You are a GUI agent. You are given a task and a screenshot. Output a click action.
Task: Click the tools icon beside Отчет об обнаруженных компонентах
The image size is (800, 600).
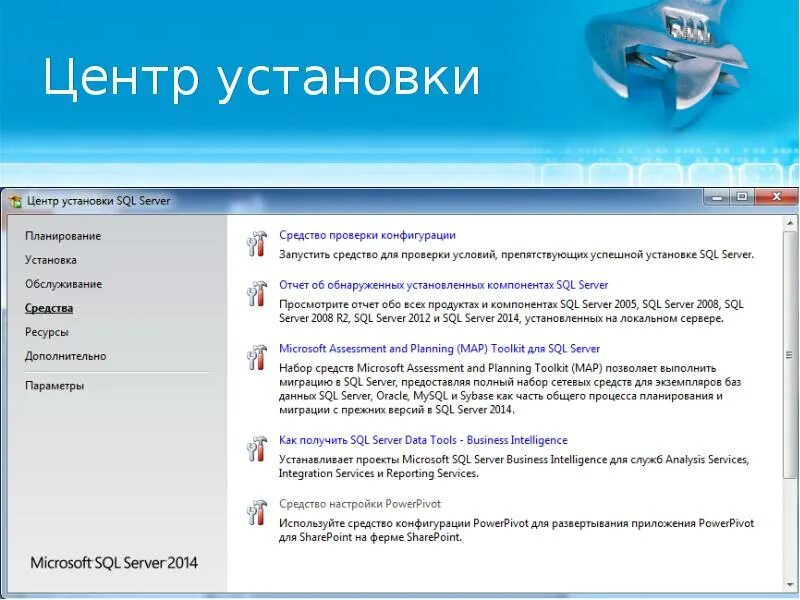(x=257, y=293)
